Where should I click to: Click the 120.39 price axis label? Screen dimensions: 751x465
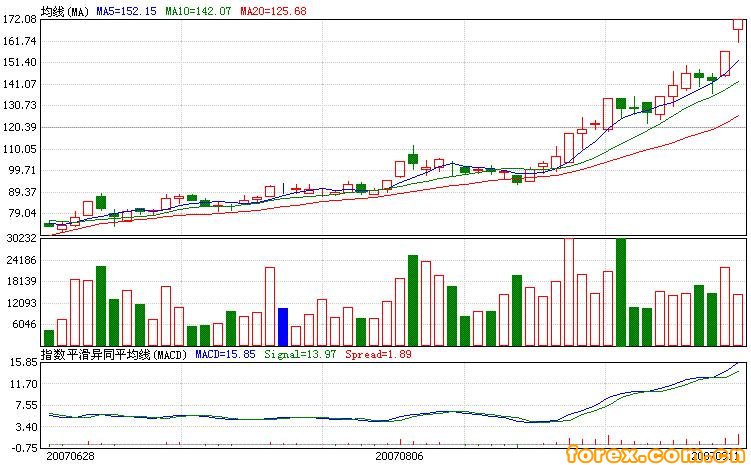point(20,127)
